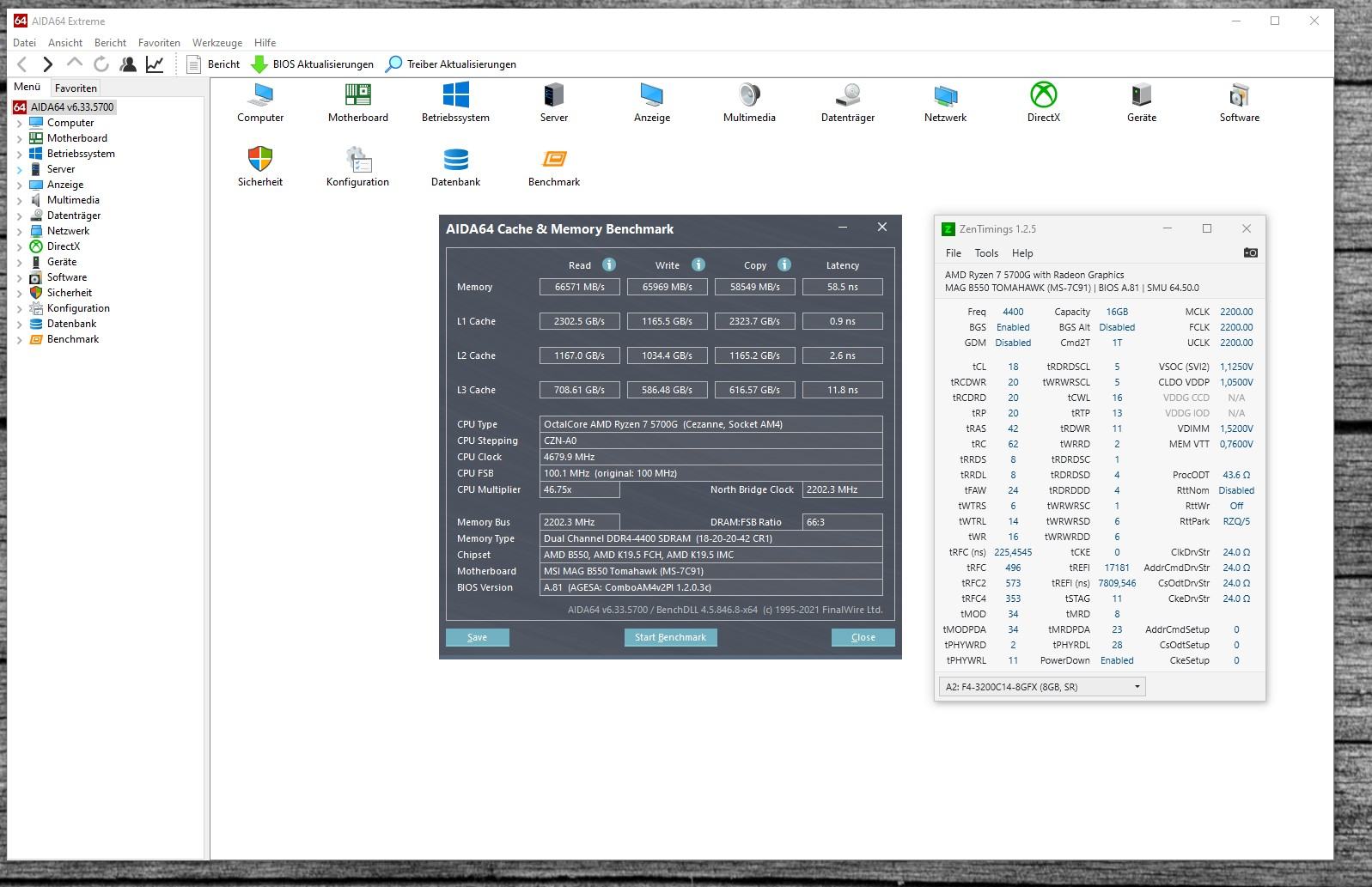This screenshot has width=1372, height=887.
Task: Click the Write info icon in benchmark
Action: coord(698,264)
